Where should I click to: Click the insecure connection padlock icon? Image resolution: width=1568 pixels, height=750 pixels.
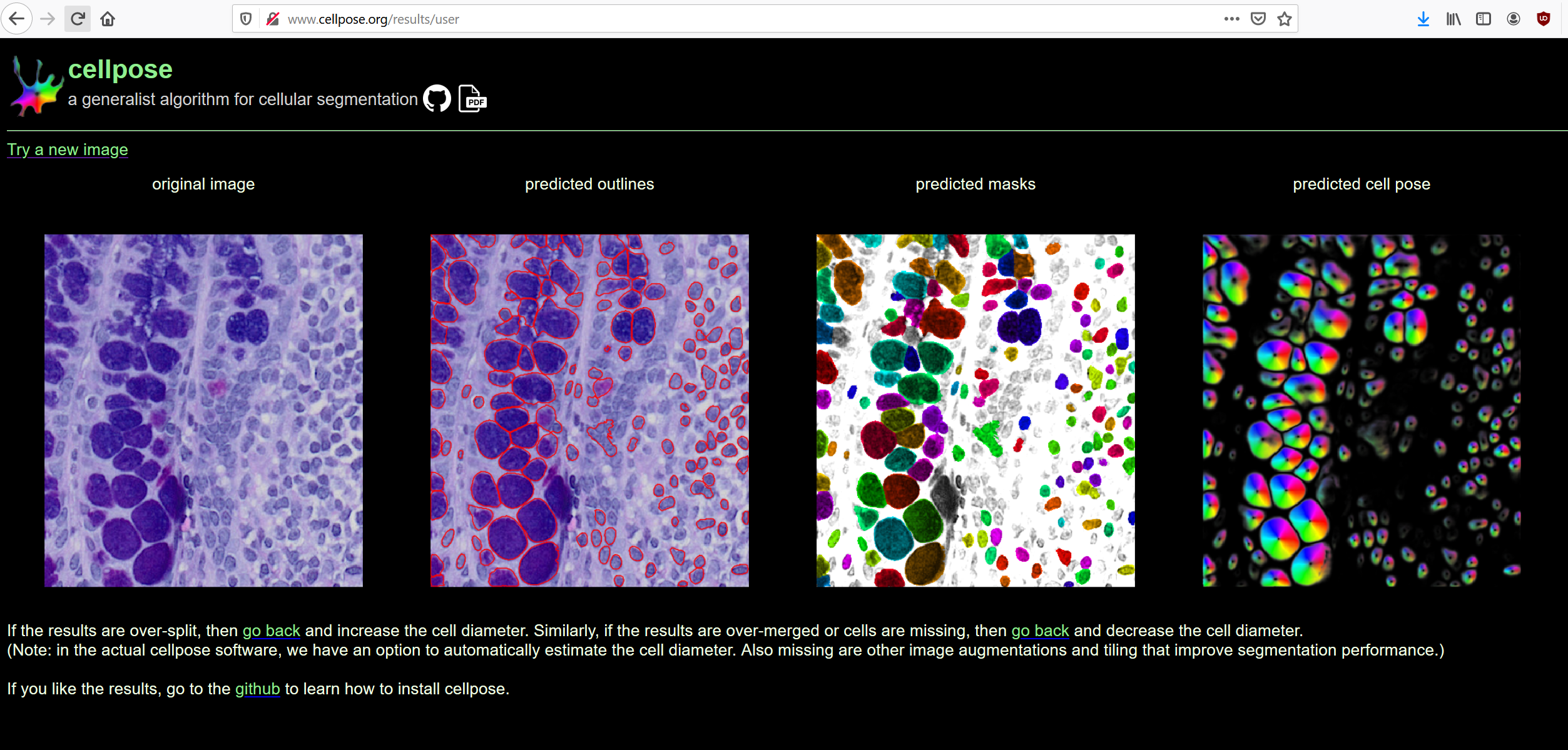point(272,19)
